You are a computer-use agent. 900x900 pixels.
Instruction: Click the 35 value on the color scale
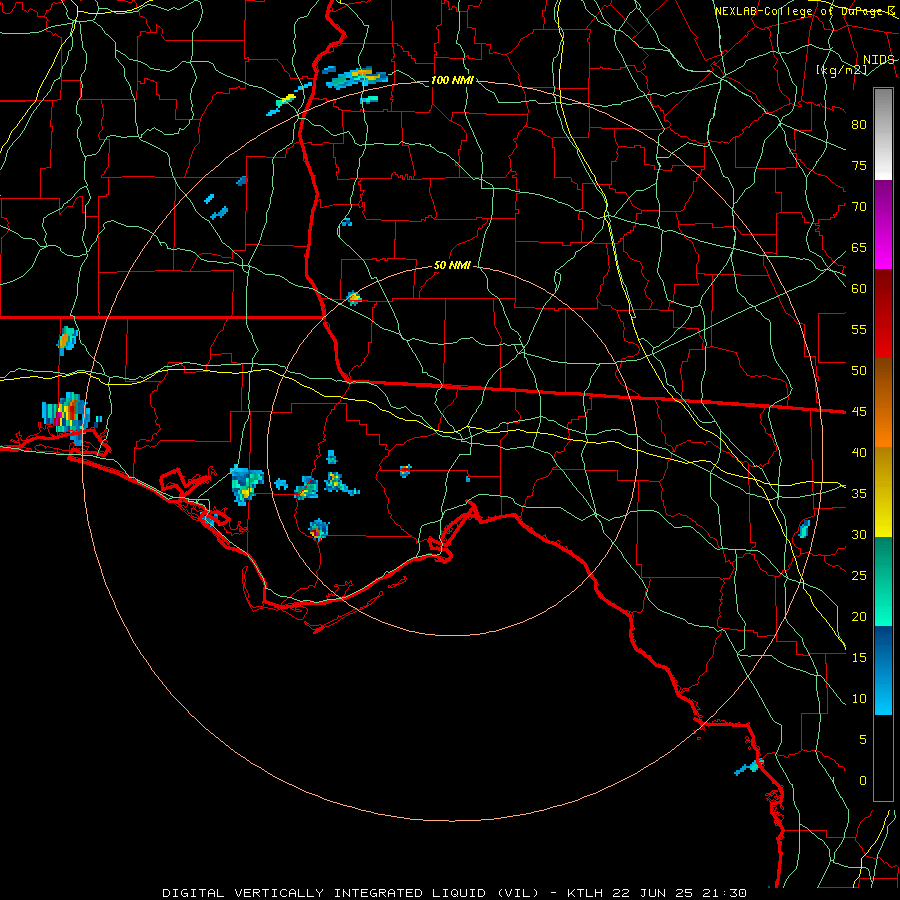point(859,494)
